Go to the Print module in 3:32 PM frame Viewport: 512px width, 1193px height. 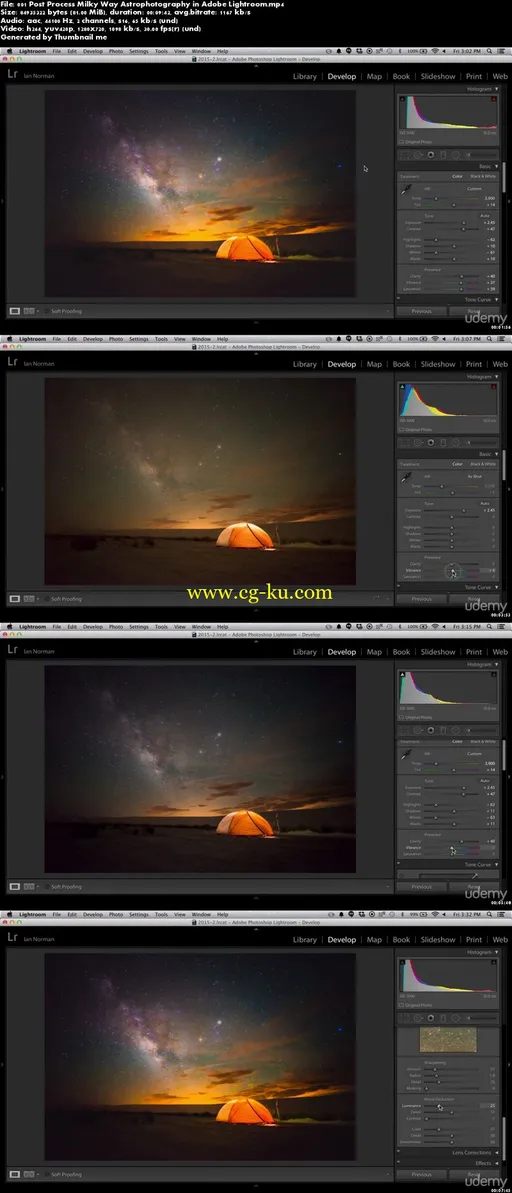pos(474,940)
